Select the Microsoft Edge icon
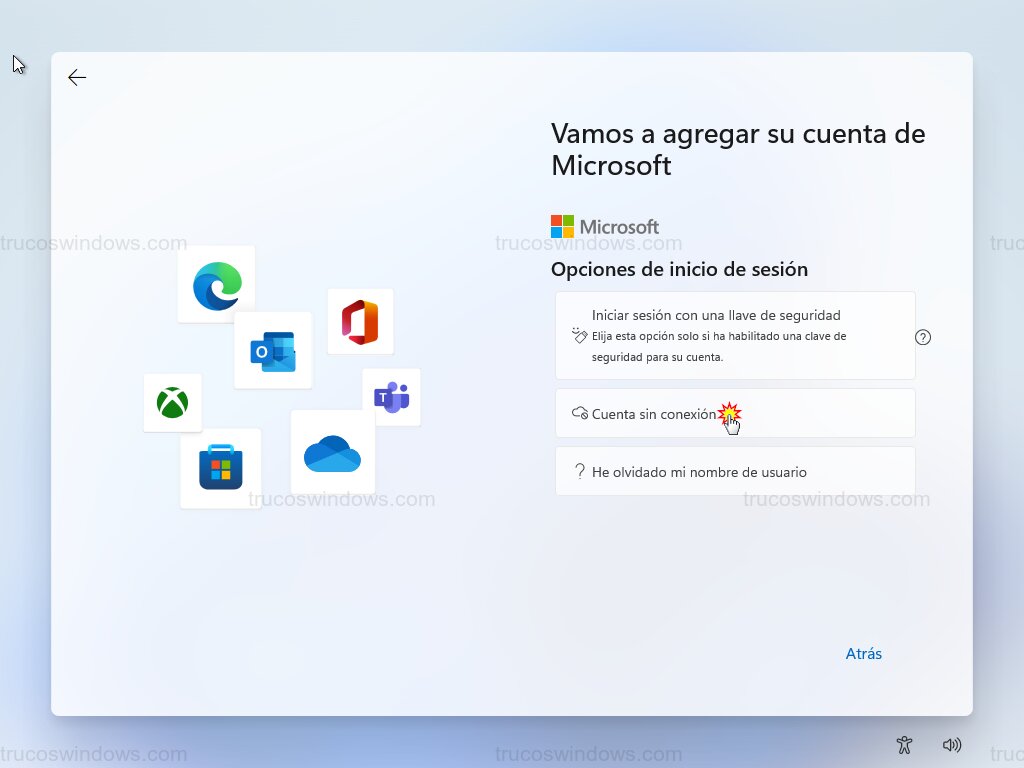Screen dimensions: 1024x768 click(216, 284)
